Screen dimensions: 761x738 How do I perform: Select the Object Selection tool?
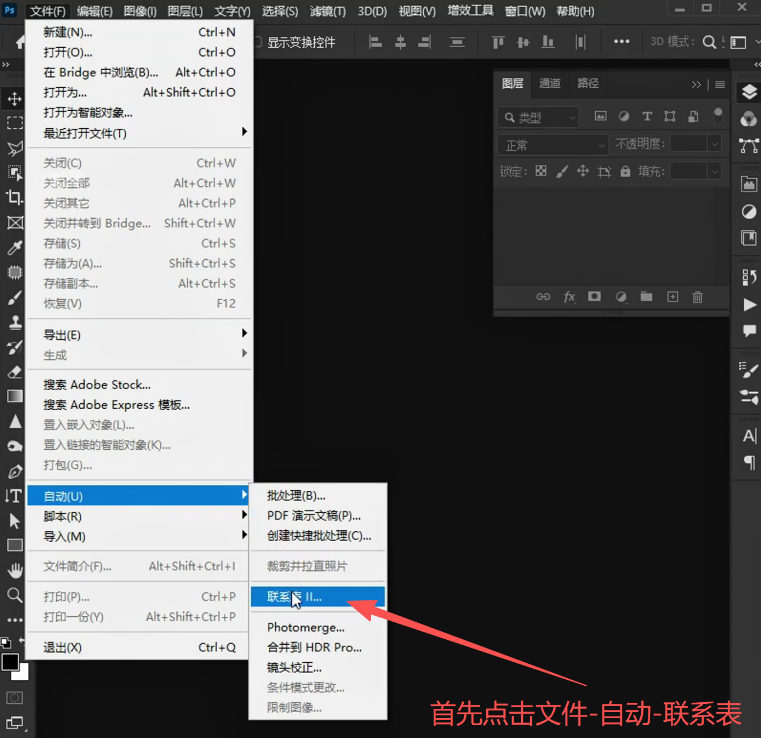tap(15, 173)
